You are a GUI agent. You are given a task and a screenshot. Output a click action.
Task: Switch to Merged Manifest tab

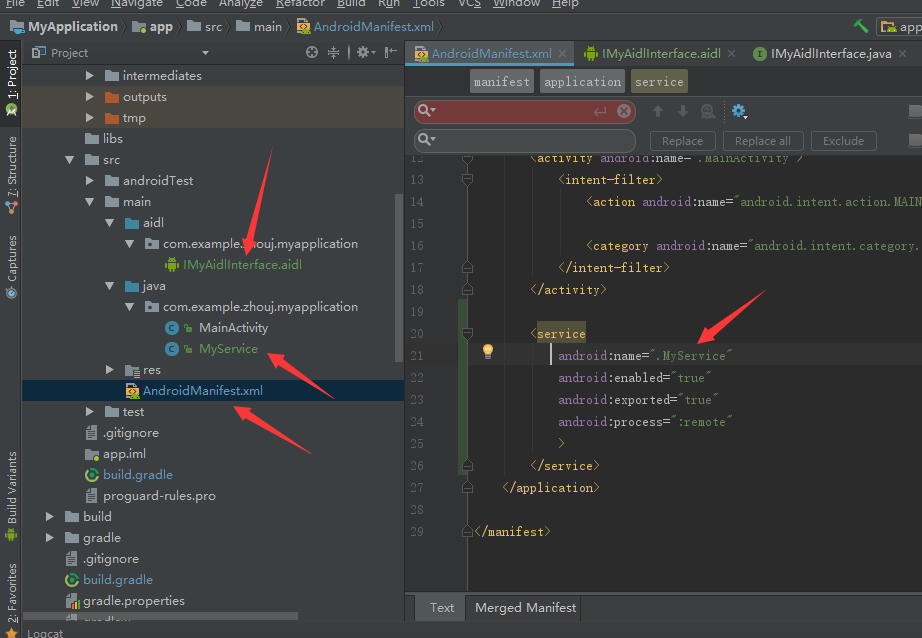pyautogui.click(x=525, y=607)
